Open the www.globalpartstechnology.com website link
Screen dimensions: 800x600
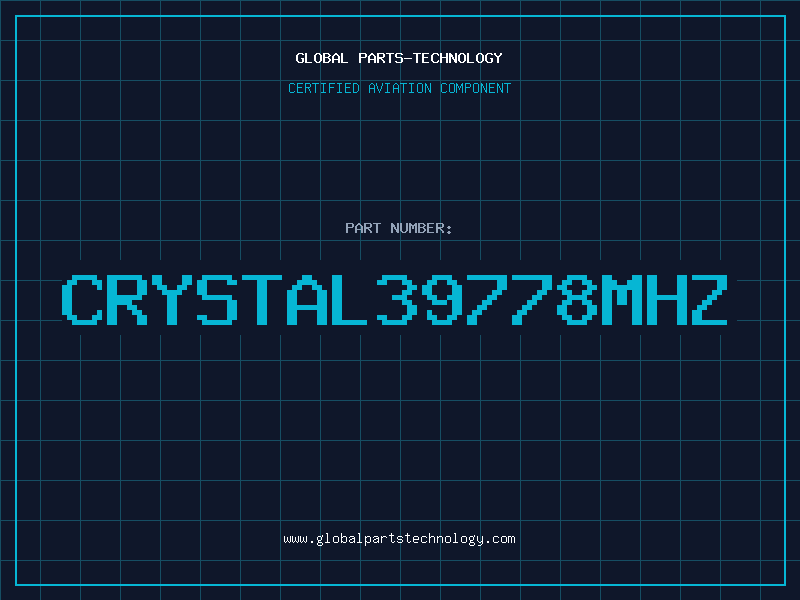(399, 539)
